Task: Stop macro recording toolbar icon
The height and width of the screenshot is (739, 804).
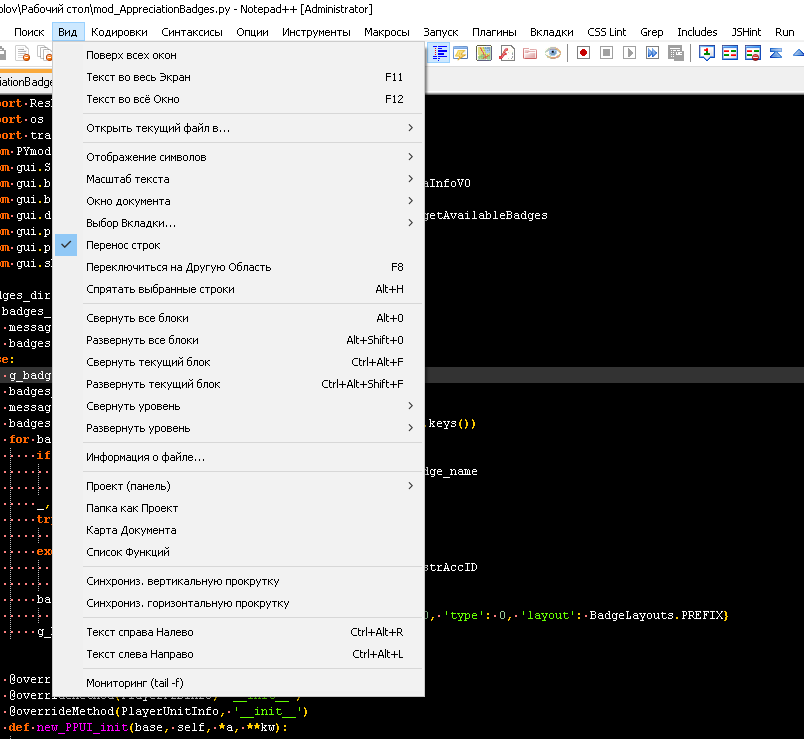Action: 606,53
